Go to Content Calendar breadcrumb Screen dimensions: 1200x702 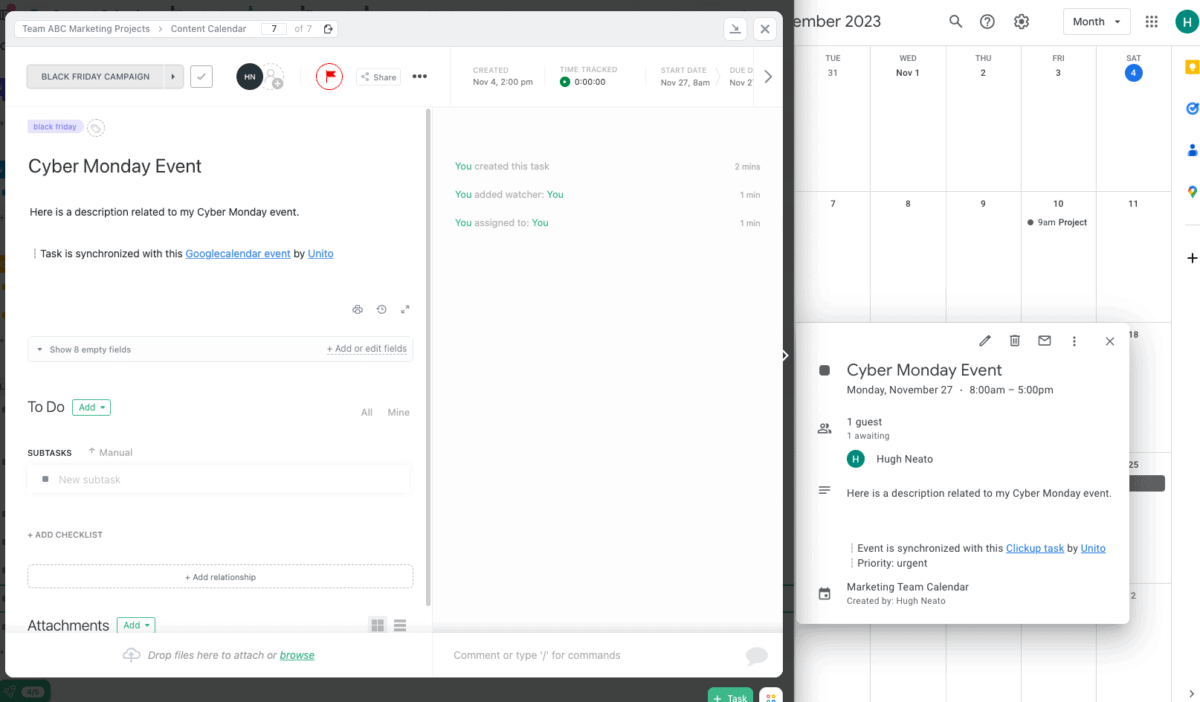tap(209, 29)
